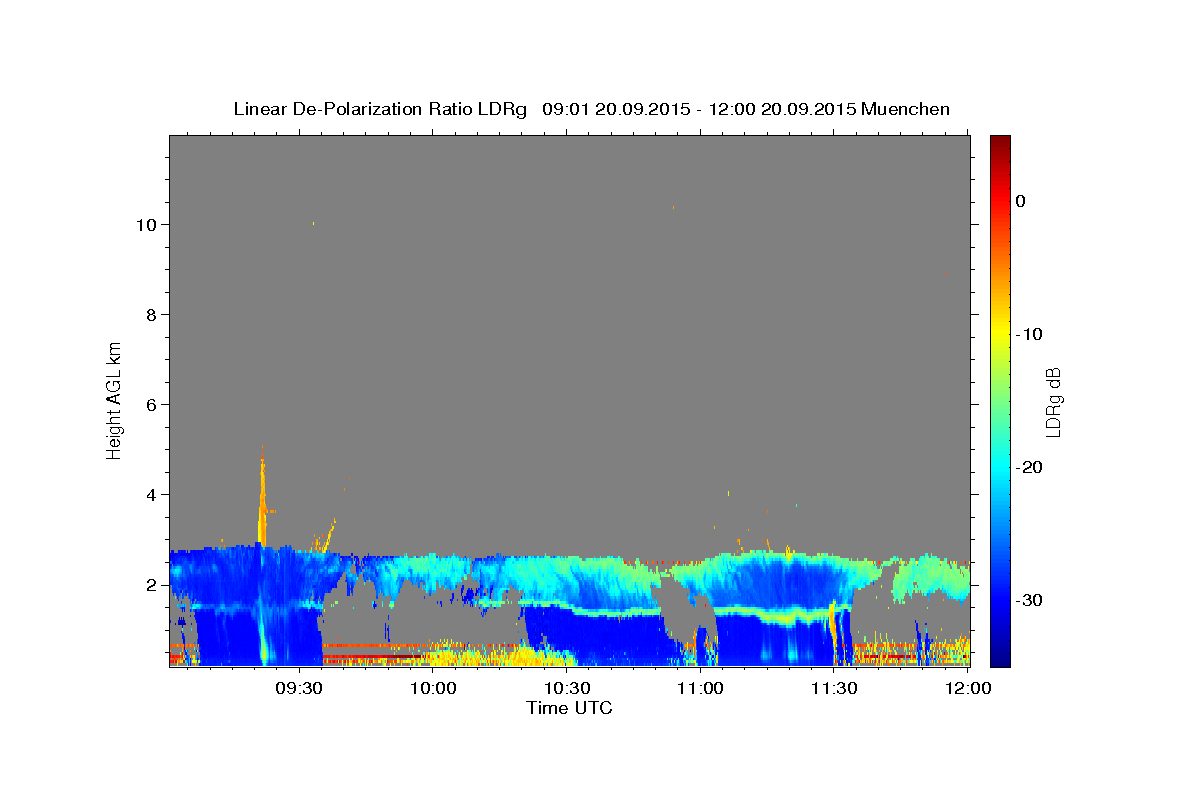Click the '11:00' time axis label
This screenshot has width=1200, height=800.
(701, 689)
